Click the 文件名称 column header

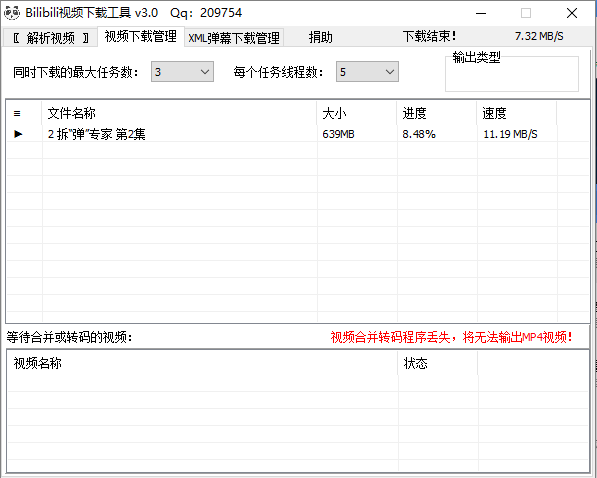pos(179,113)
